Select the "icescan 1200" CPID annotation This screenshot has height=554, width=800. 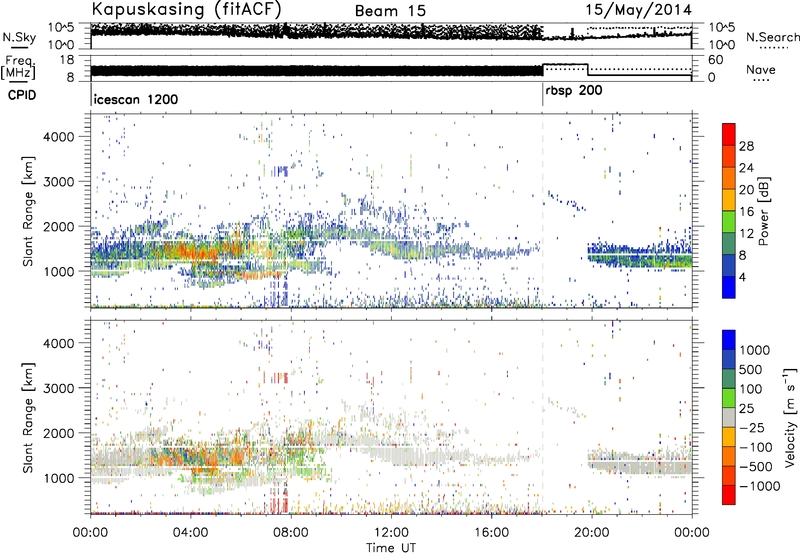pyautogui.click(x=136, y=99)
